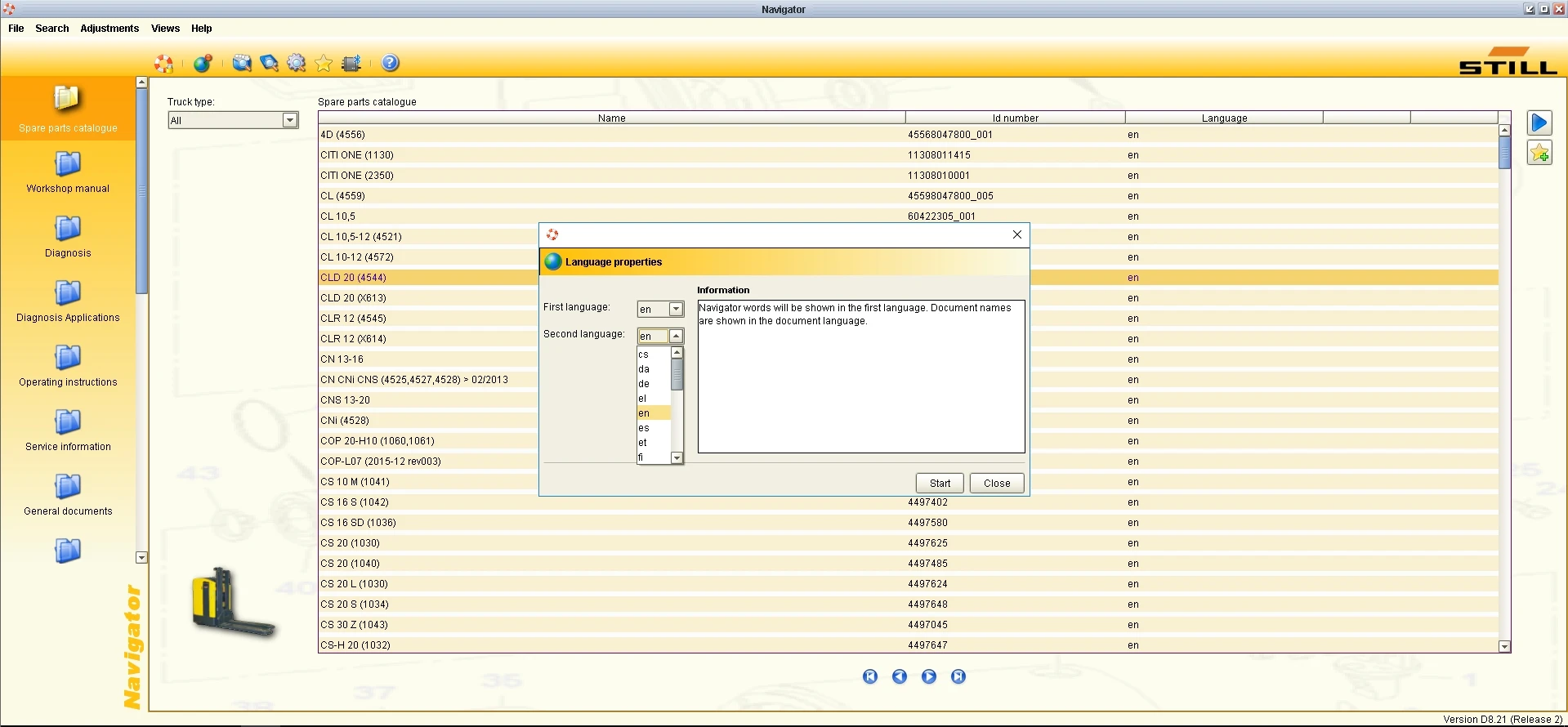
Task: Open Spare parts catalogue sidebar section
Action: click(68, 109)
